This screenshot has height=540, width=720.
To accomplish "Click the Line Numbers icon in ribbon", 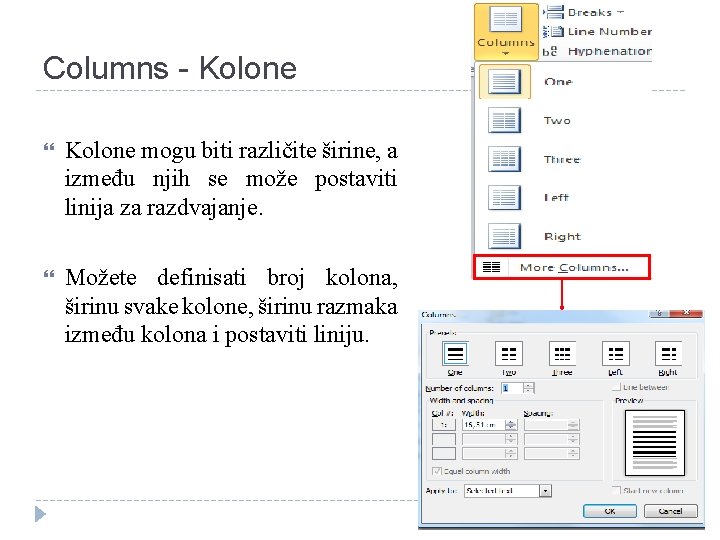I will coord(553,32).
